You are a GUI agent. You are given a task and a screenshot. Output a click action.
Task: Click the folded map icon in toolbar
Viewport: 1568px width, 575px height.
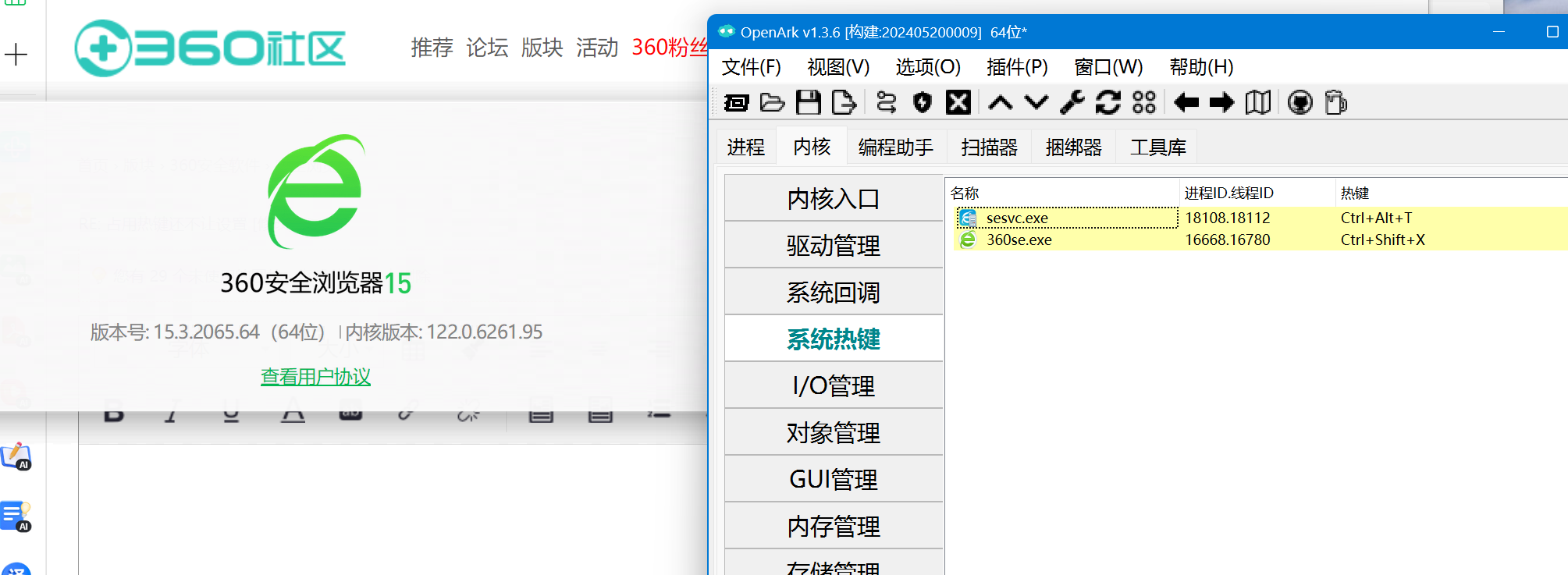click(1258, 102)
